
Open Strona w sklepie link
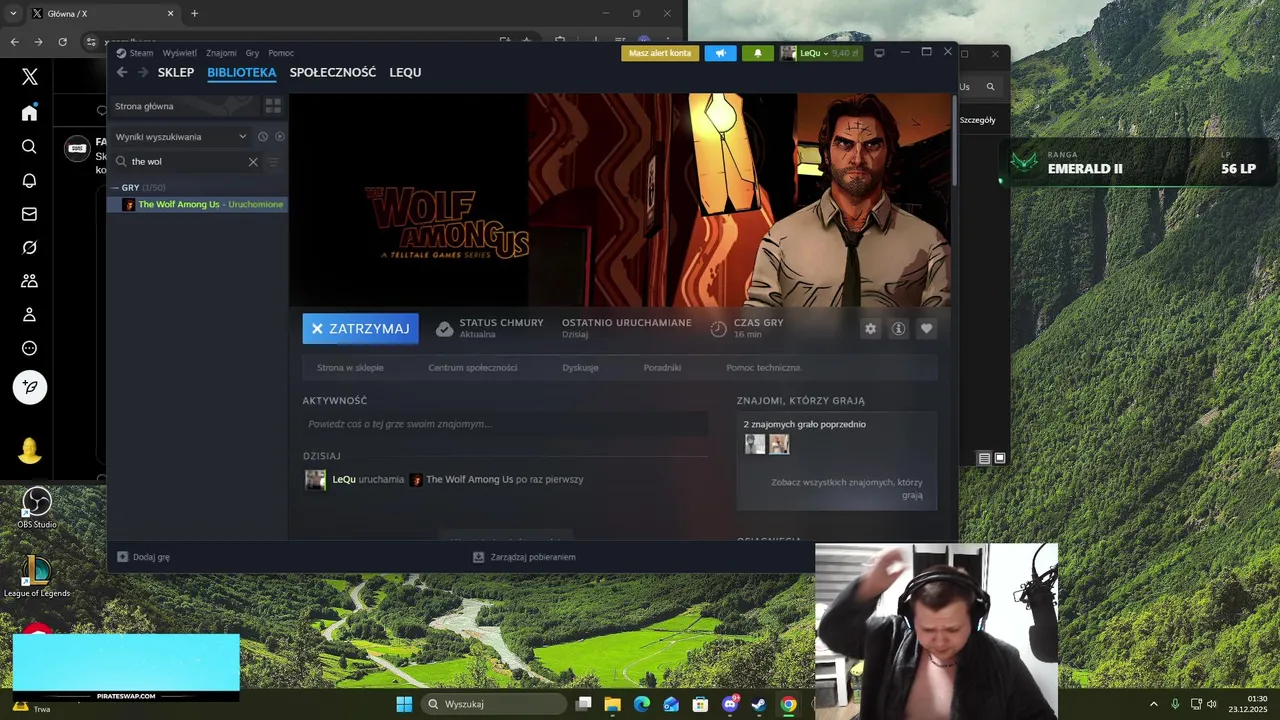click(350, 367)
